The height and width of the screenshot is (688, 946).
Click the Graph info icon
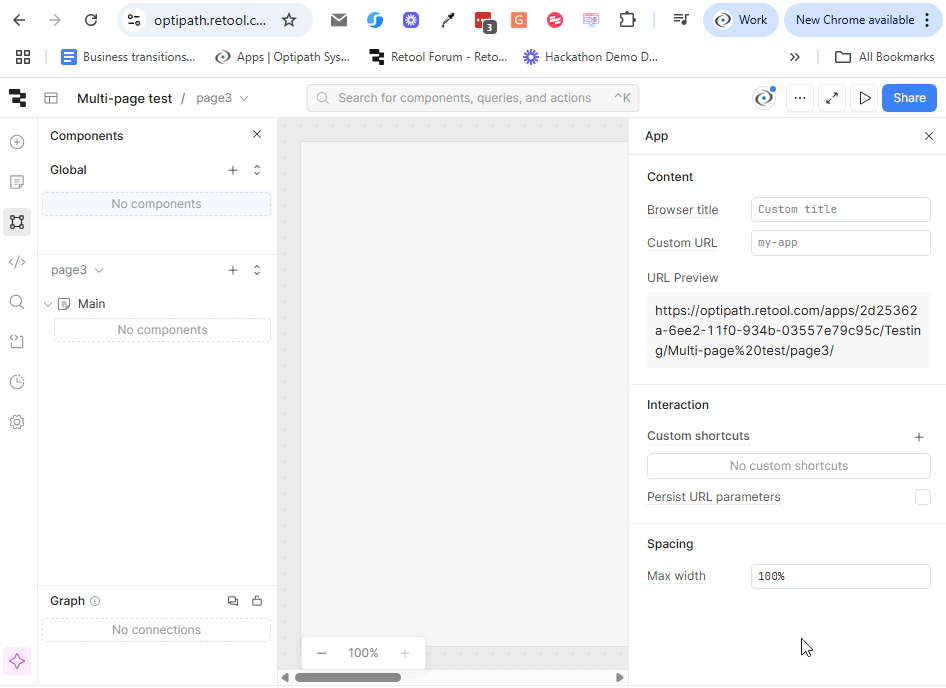95,601
